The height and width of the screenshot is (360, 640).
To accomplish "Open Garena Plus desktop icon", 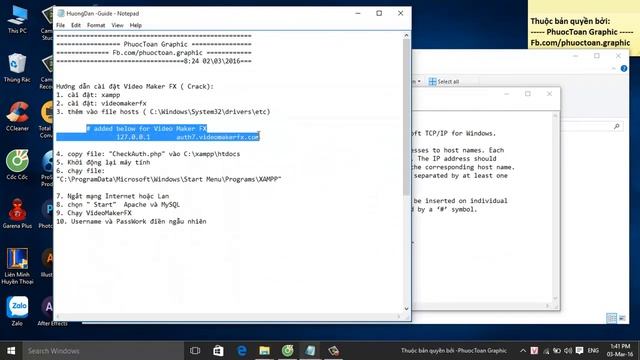I will tap(17, 213).
